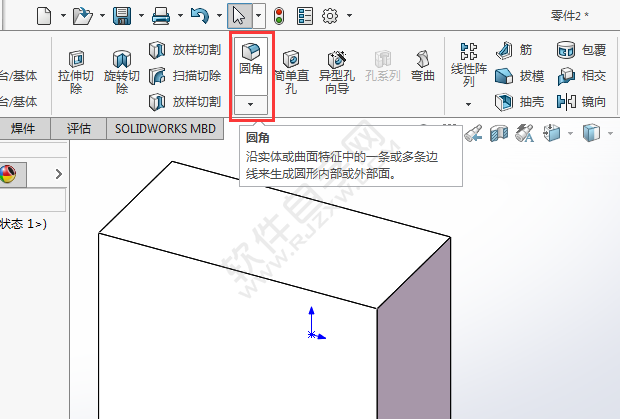Expand the Print dropdown arrow
This screenshot has width=620, height=419.
coord(180,16)
